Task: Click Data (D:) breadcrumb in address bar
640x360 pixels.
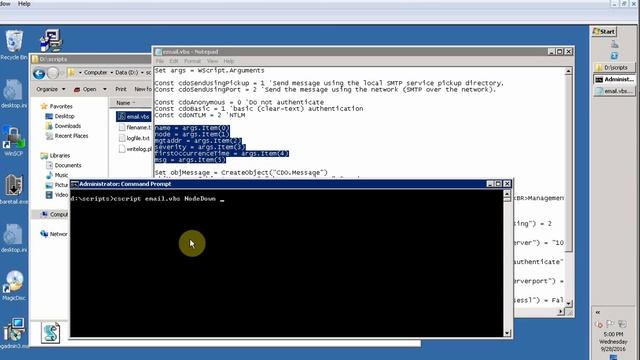Action: pos(126,73)
